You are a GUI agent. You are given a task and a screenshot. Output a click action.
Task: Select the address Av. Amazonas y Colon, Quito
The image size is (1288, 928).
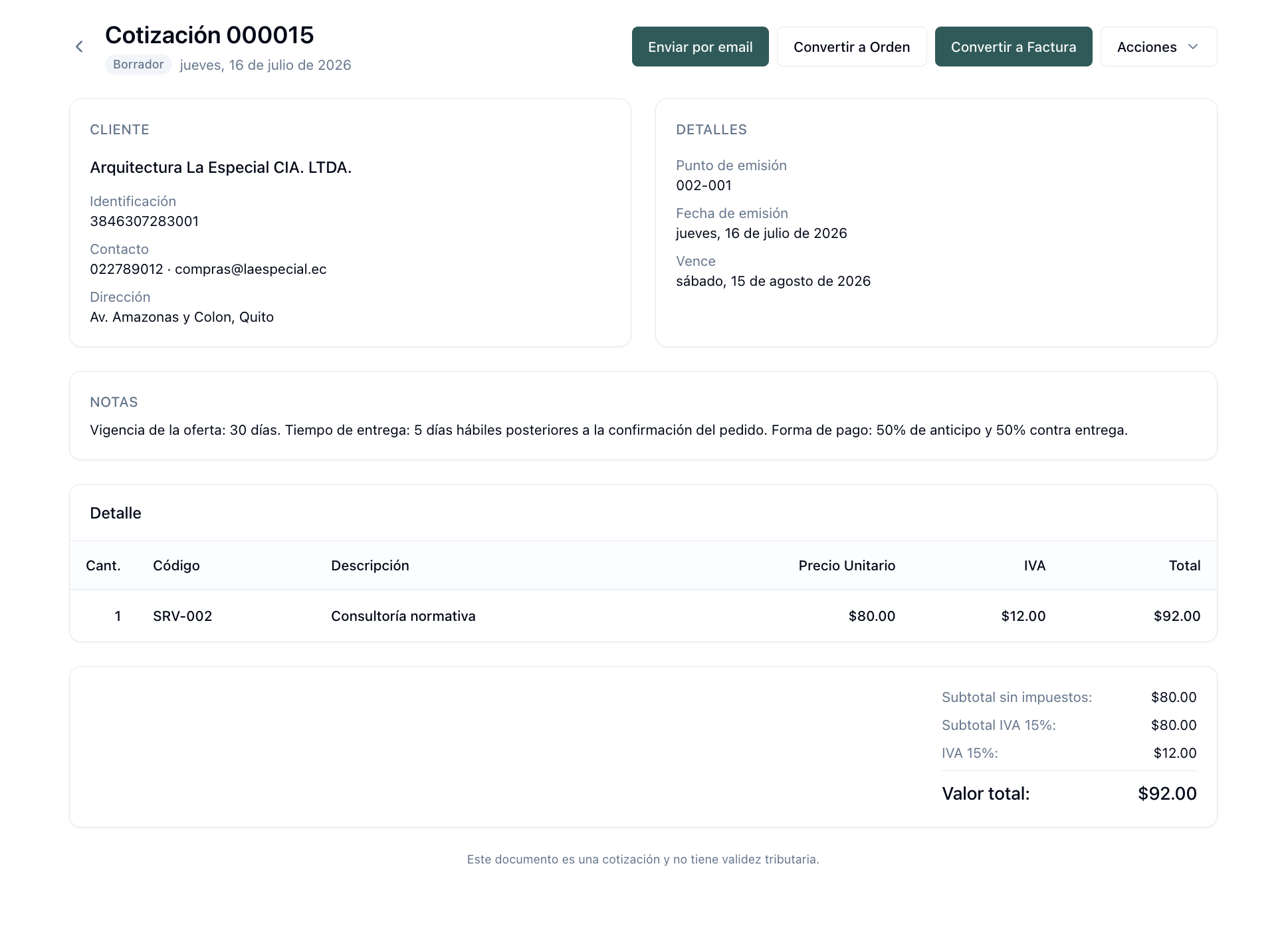[x=181, y=317]
